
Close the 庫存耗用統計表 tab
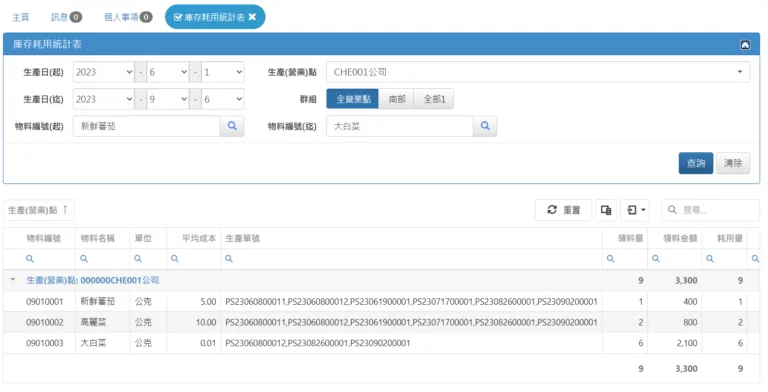[252, 17]
